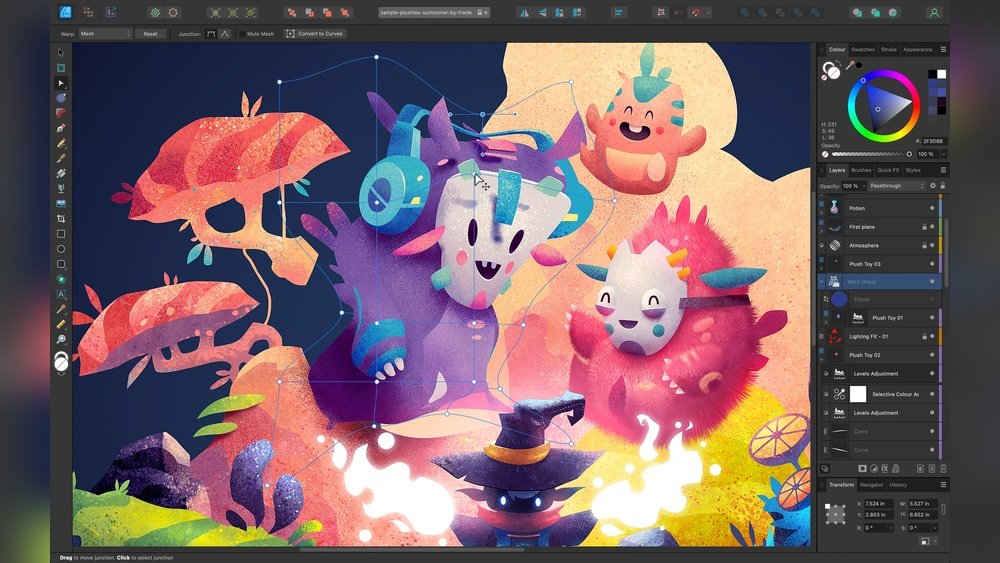The image size is (1000, 563).
Task: Click the white recent colour swatch
Action: click(941, 74)
